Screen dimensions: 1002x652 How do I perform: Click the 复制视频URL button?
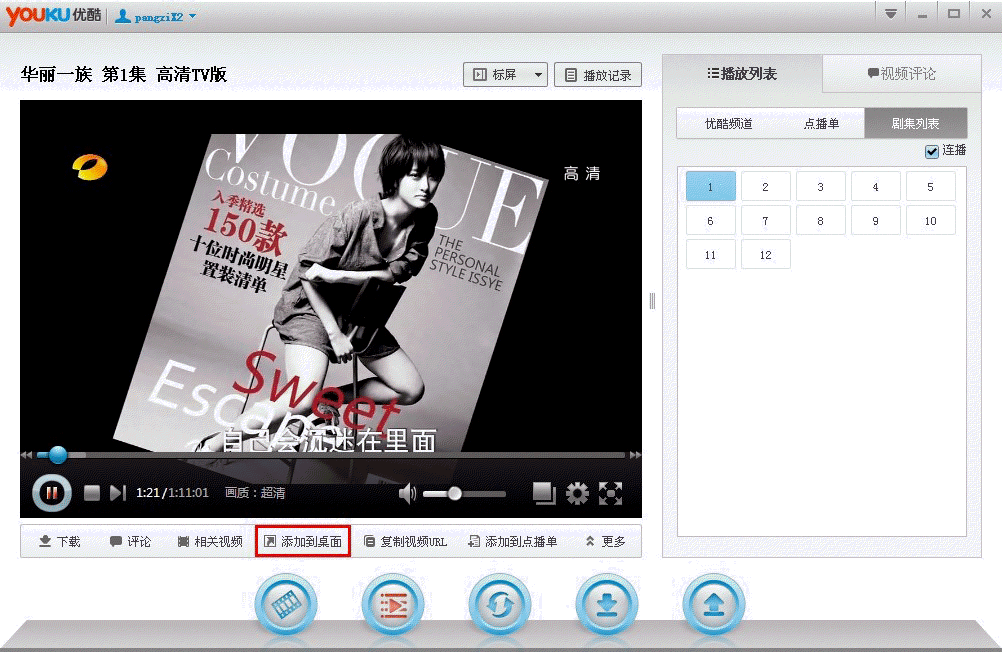coord(406,542)
